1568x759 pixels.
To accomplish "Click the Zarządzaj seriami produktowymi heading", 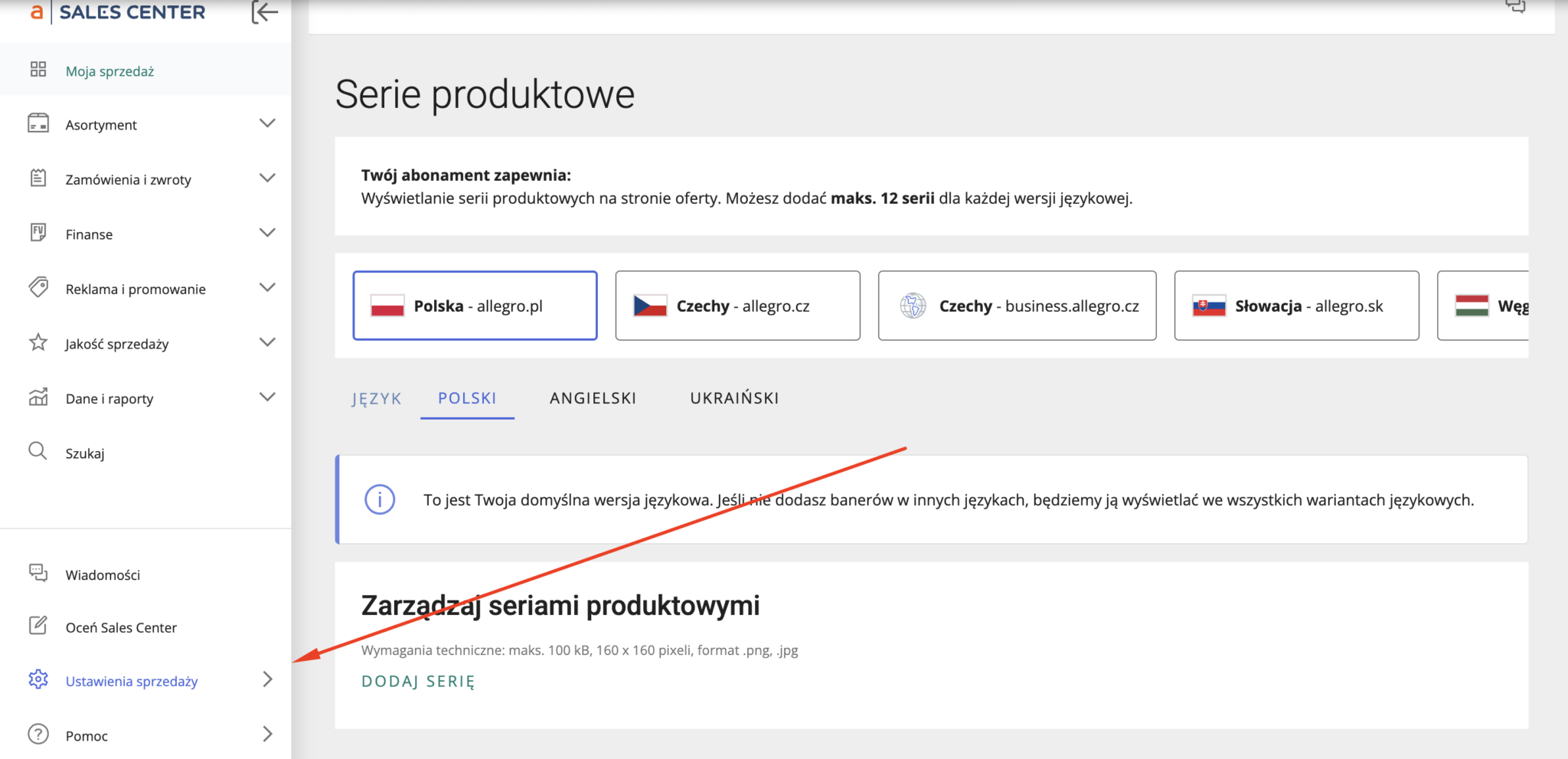I will 560,605.
